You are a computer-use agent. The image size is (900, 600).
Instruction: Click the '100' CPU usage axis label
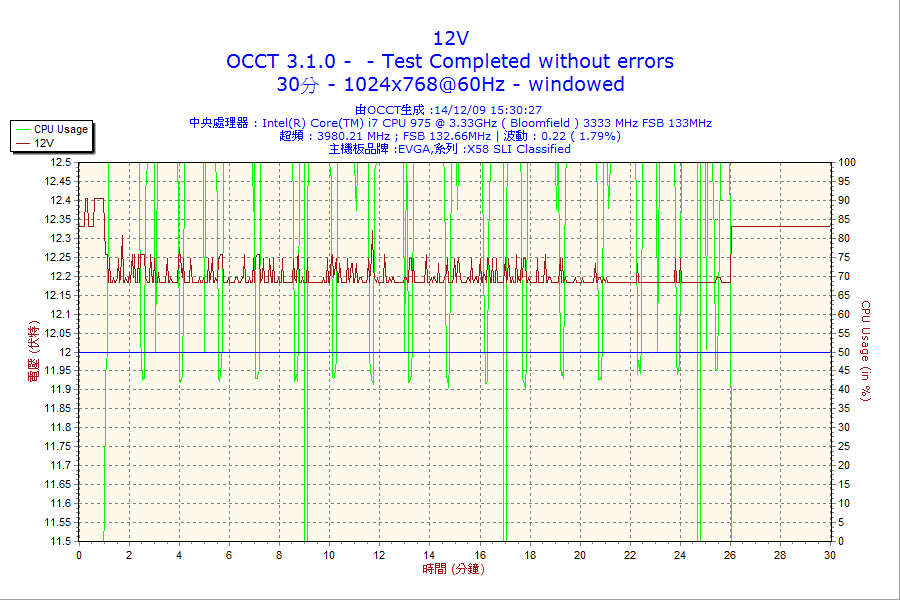coord(847,162)
